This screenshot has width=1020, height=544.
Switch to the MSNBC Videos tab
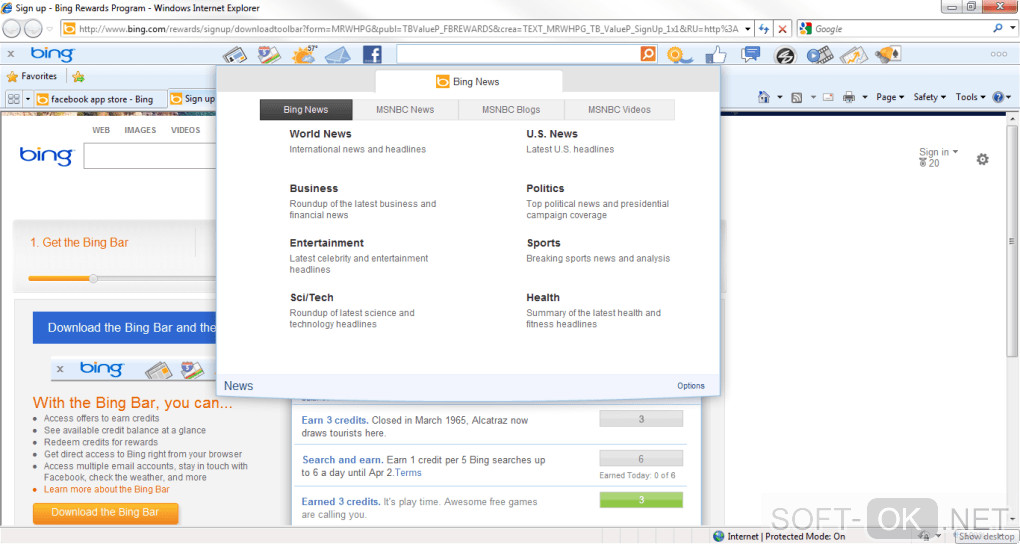[619, 109]
